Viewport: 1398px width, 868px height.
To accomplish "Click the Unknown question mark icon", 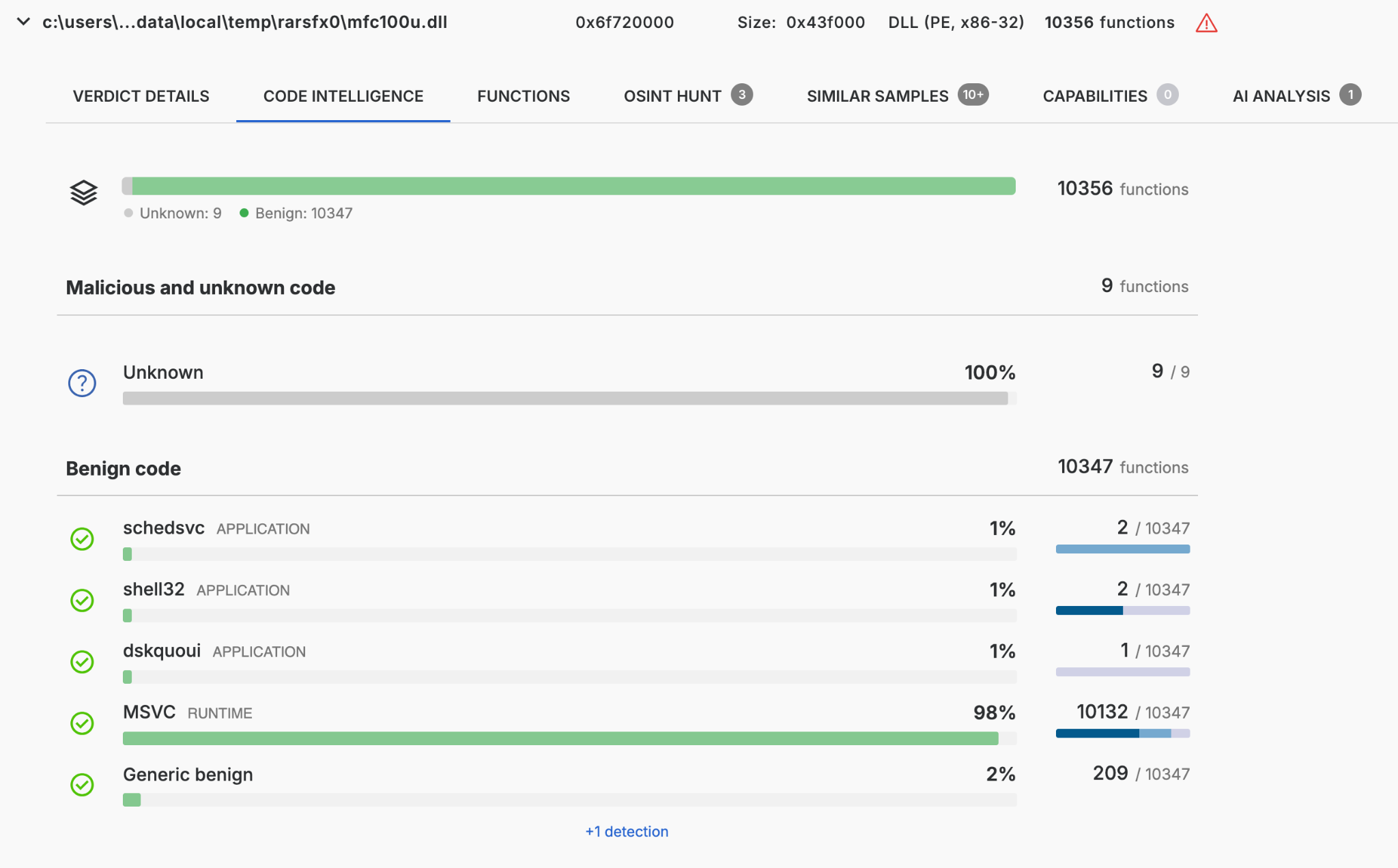I will (82, 383).
